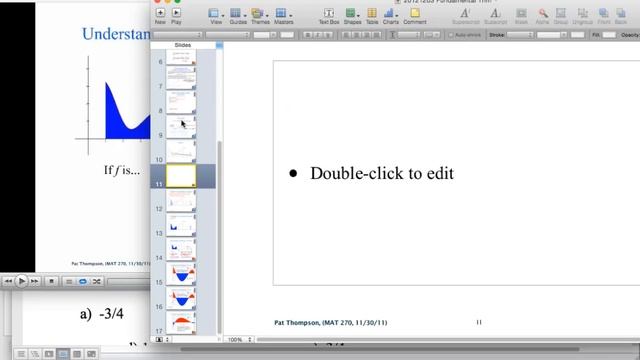Click the 'Slides' header of the navigator

coord(182,45)
